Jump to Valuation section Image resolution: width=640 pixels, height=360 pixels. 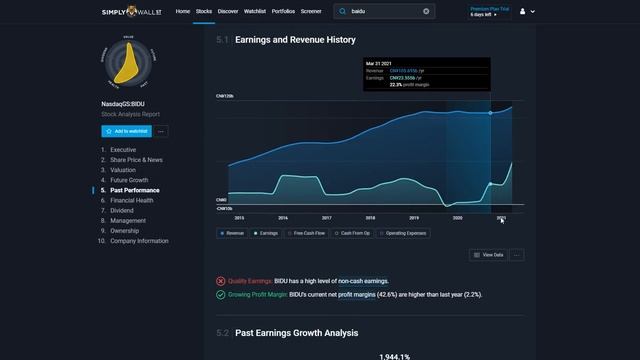123,170
